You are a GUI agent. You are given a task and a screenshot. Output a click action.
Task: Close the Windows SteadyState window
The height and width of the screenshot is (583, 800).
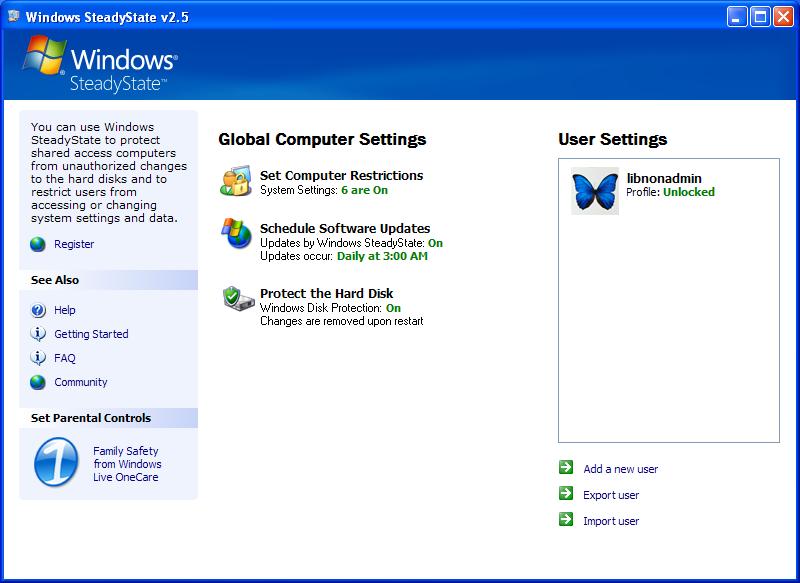point(783,17)
